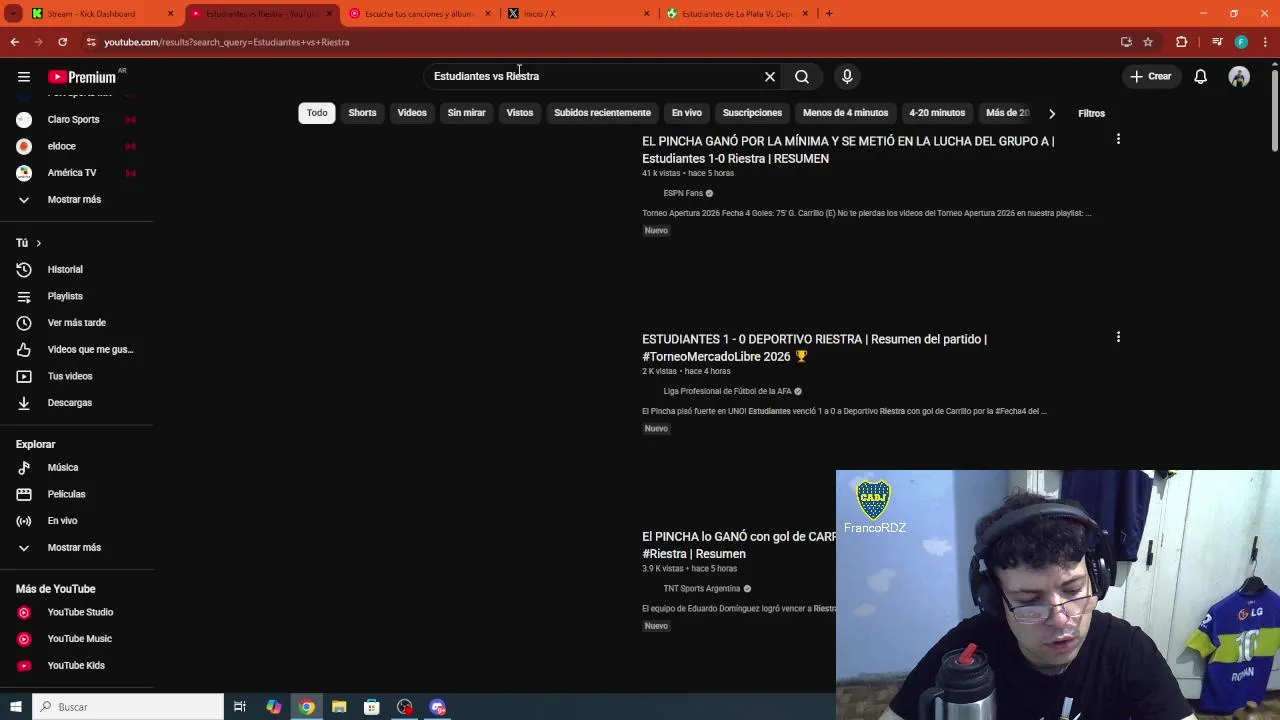Click the YouTube Premium logo
Image resolution: width=1280 pixels, height=720 pixels.
82,77
